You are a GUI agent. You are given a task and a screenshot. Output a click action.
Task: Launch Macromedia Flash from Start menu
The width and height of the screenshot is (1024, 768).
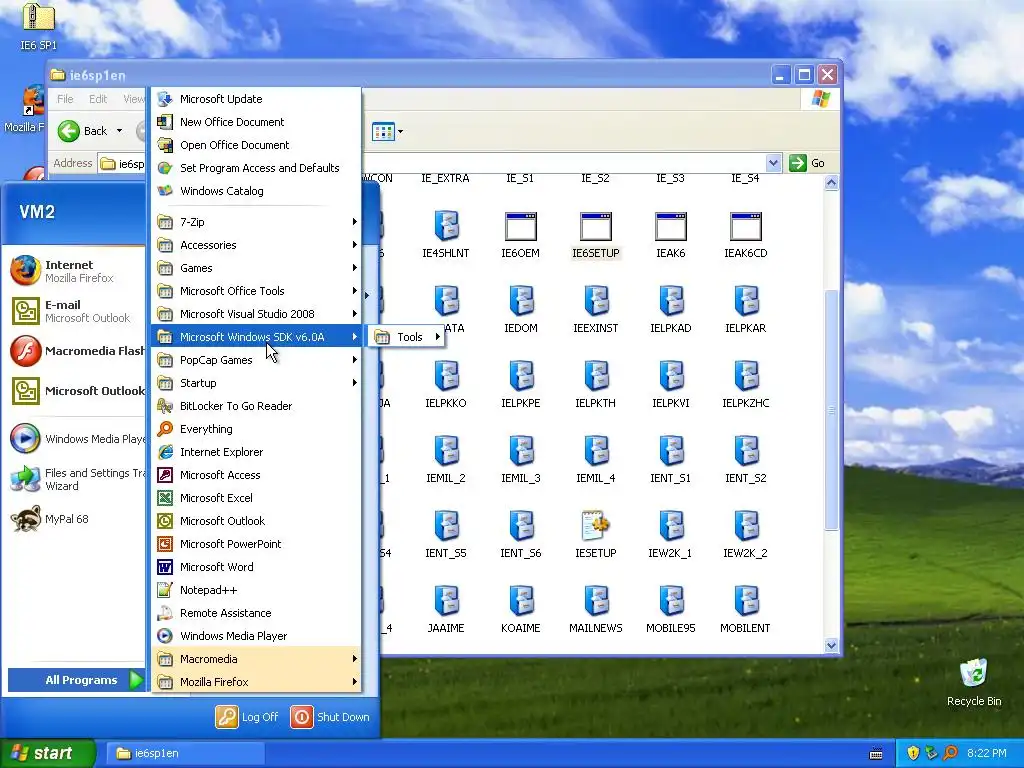(75, 351)
